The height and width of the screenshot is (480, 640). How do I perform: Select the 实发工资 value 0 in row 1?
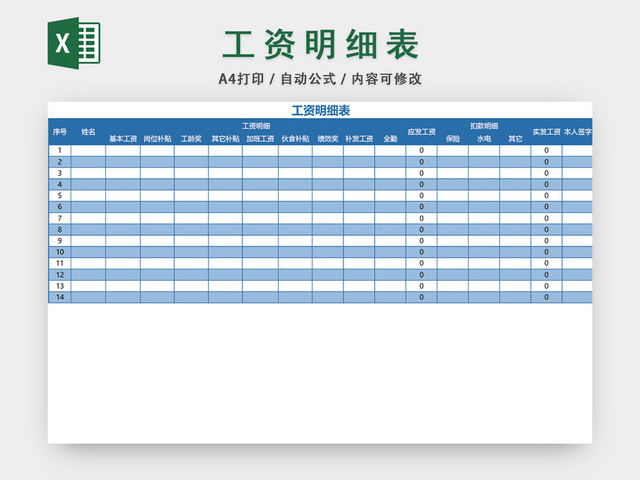click(547, 151)
